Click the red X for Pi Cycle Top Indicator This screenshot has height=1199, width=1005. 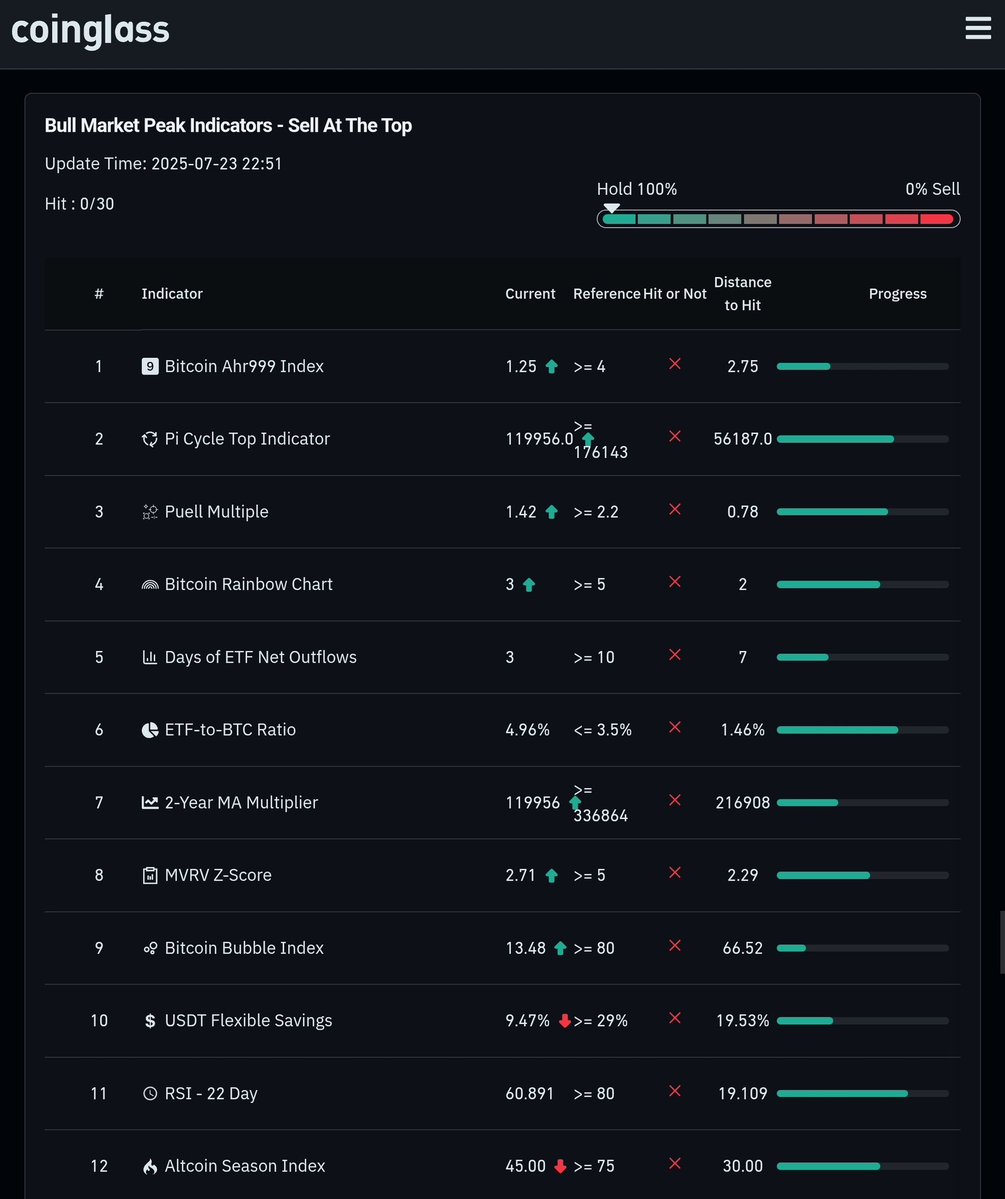coord(675,436)
